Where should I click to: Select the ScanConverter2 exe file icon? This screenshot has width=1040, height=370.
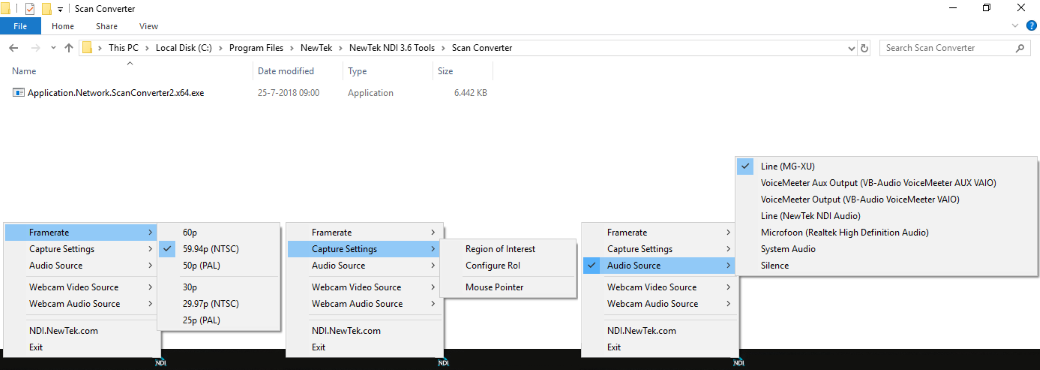point(19,93)
